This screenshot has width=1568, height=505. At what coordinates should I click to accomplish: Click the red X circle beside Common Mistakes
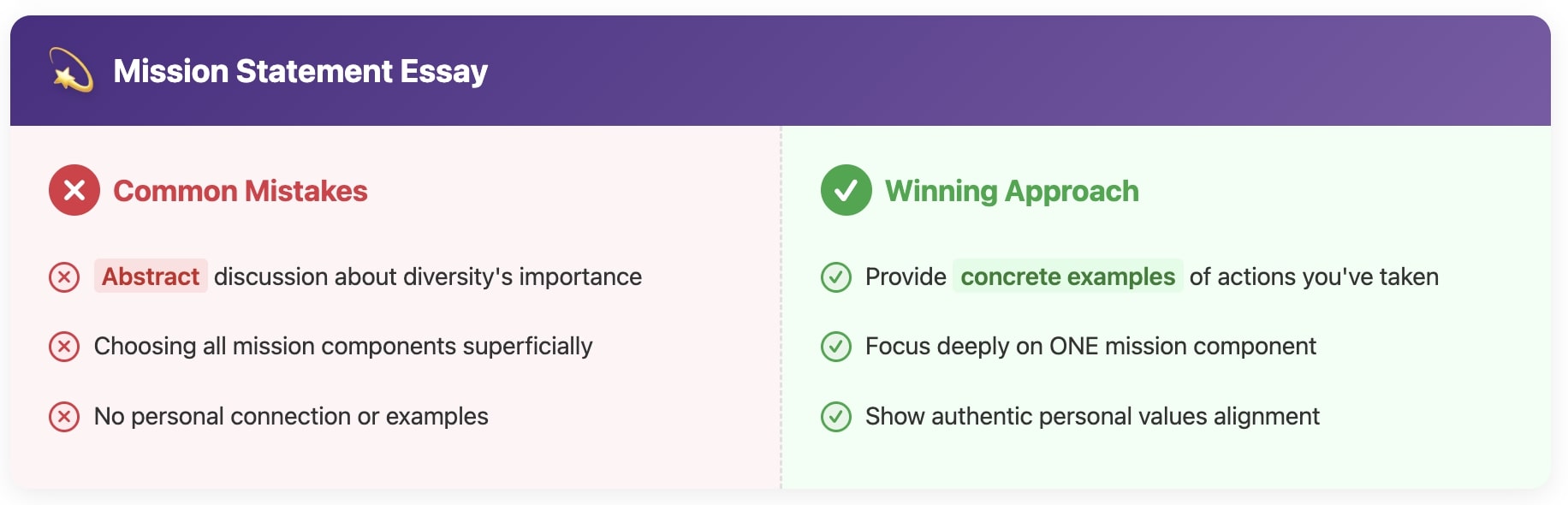pos(74,190)
